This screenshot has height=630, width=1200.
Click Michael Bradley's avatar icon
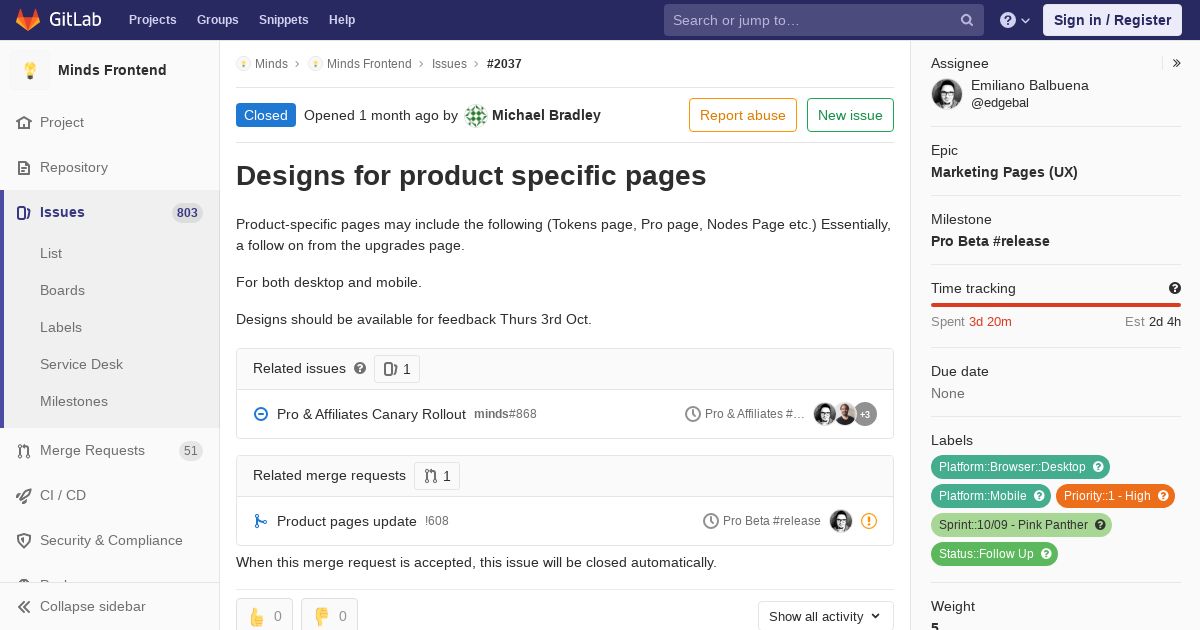(476, 116)
